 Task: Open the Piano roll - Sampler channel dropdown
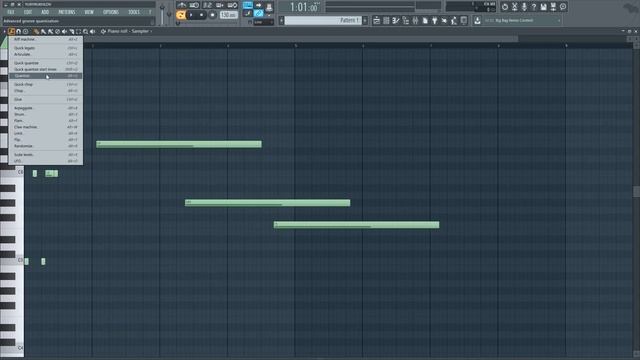pyautogui.click(x=129, y=31)
